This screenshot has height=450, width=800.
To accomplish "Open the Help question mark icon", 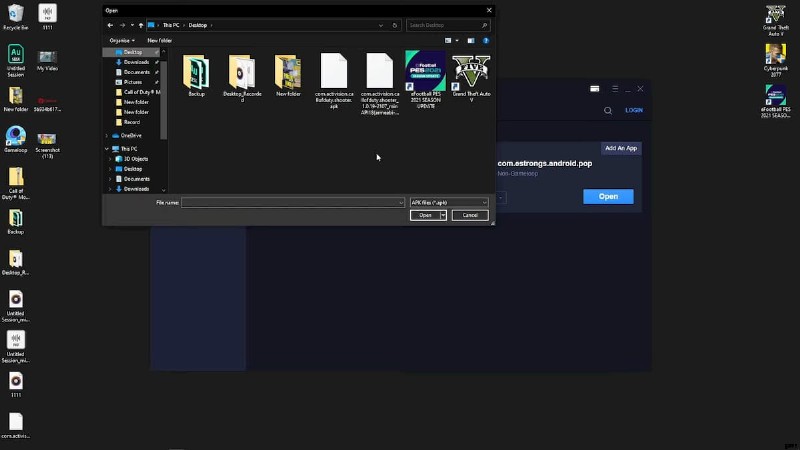I will coord(487,40).
